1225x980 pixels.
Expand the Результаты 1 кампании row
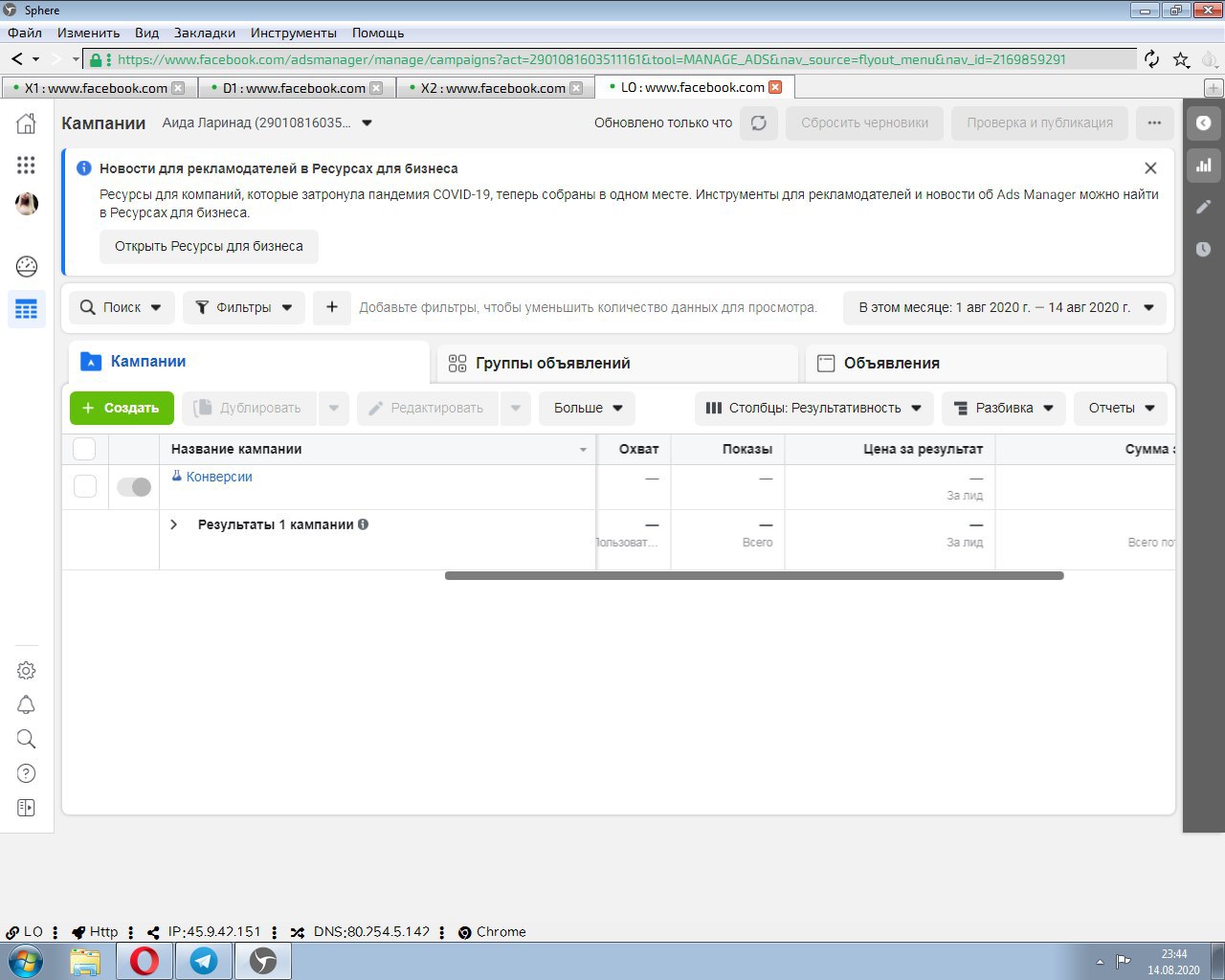pyautogui.click(x=173, y=524)
